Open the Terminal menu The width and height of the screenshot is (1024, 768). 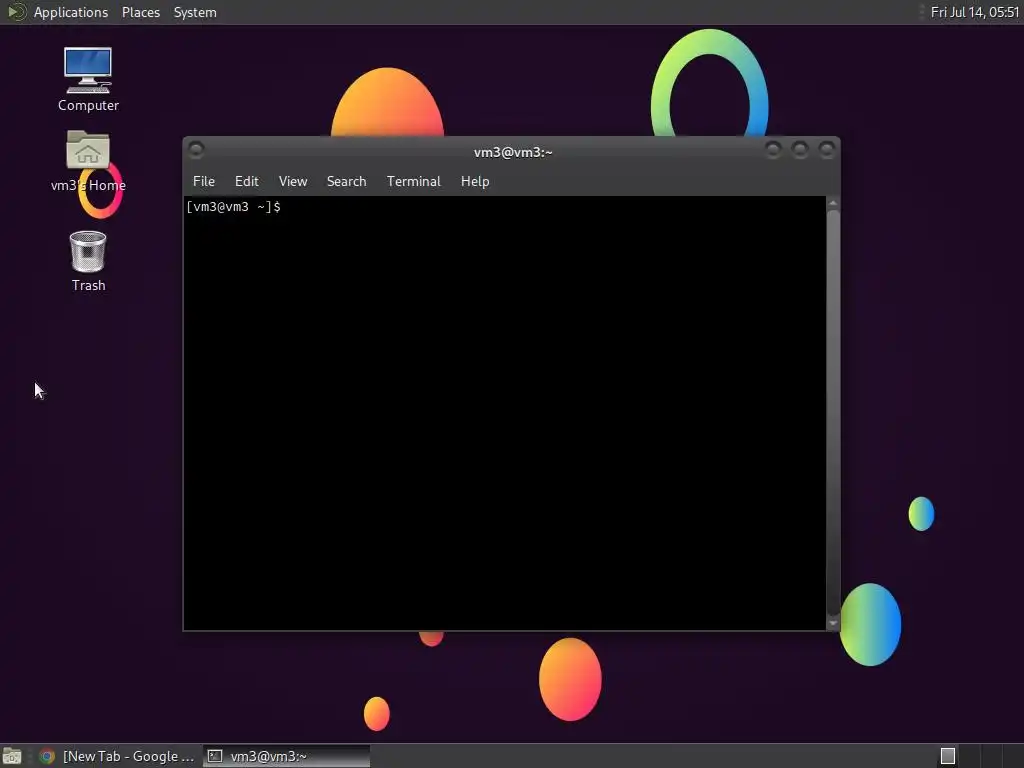413,182
